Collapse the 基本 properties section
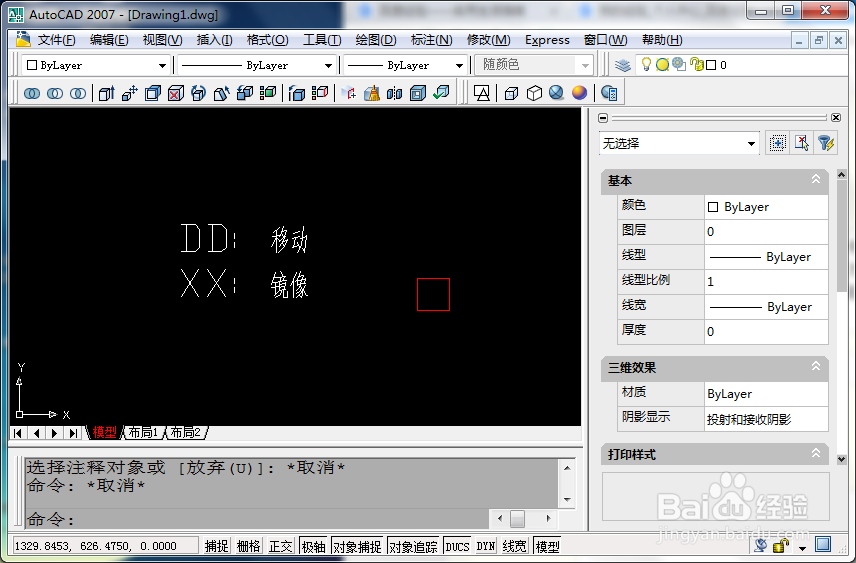The width and height of the screenshot is (856, 563). tap(816, 179)
